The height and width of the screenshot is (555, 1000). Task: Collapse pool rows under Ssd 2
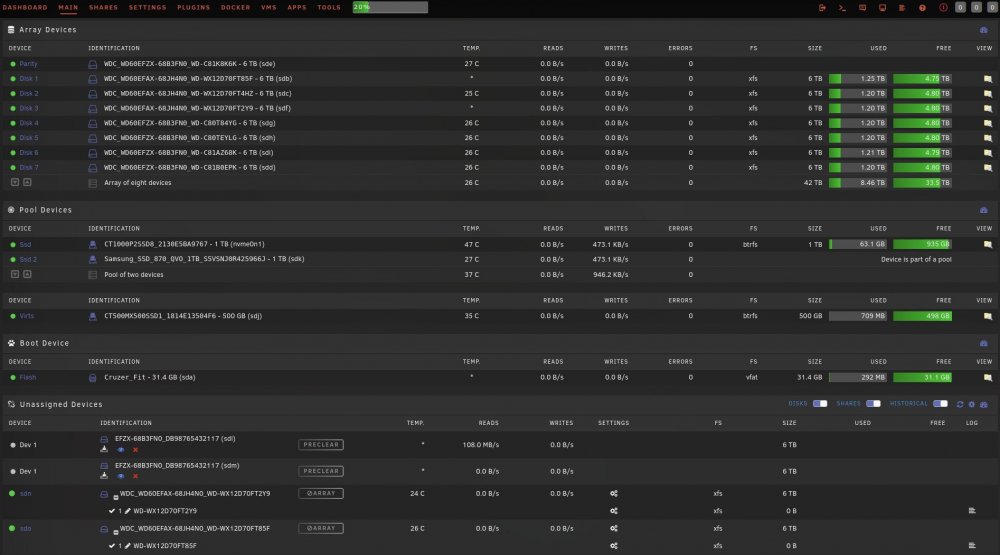[15, 274]
